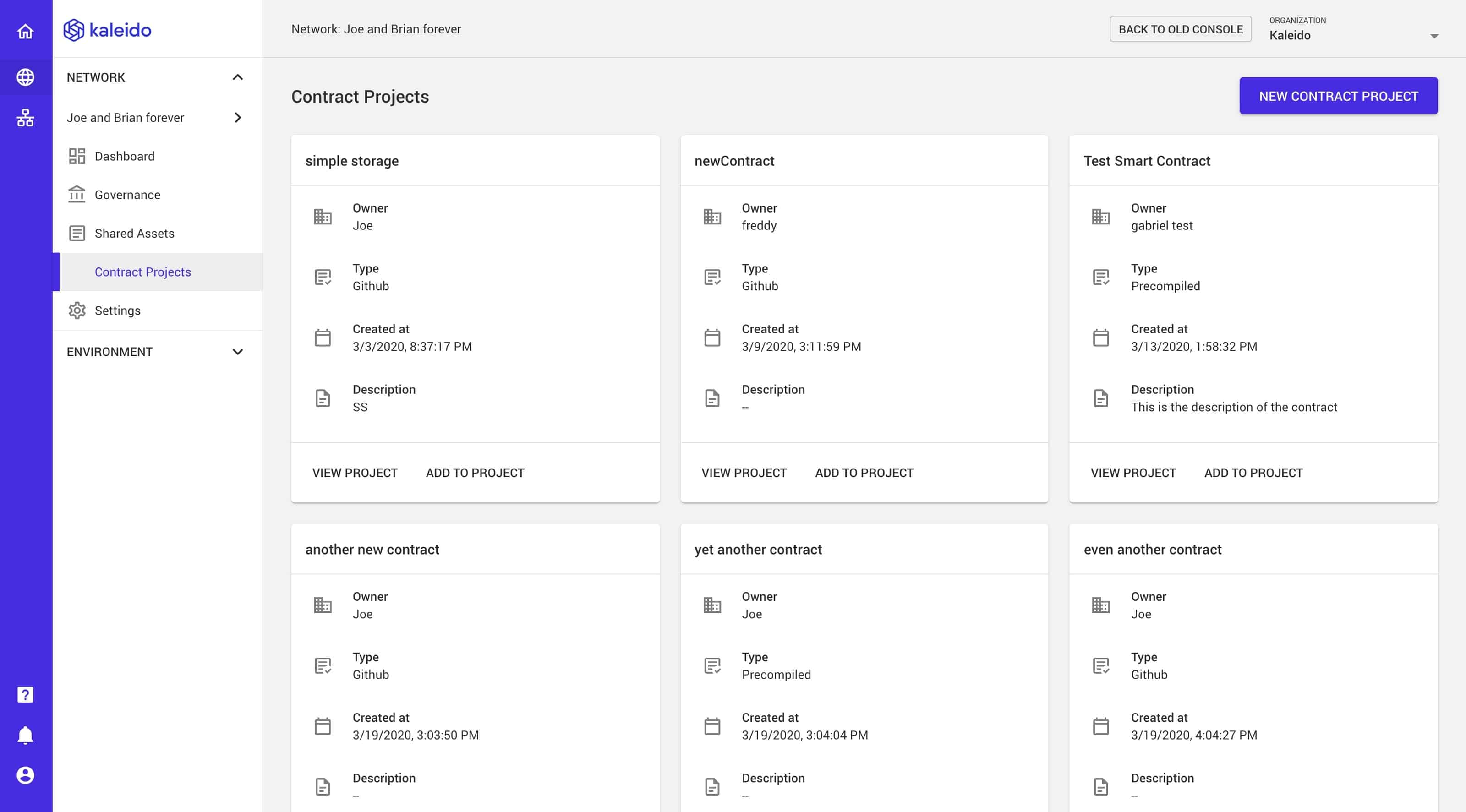
Task: Click Add to Project on the newContract card
Action: [x=864, y=473]
